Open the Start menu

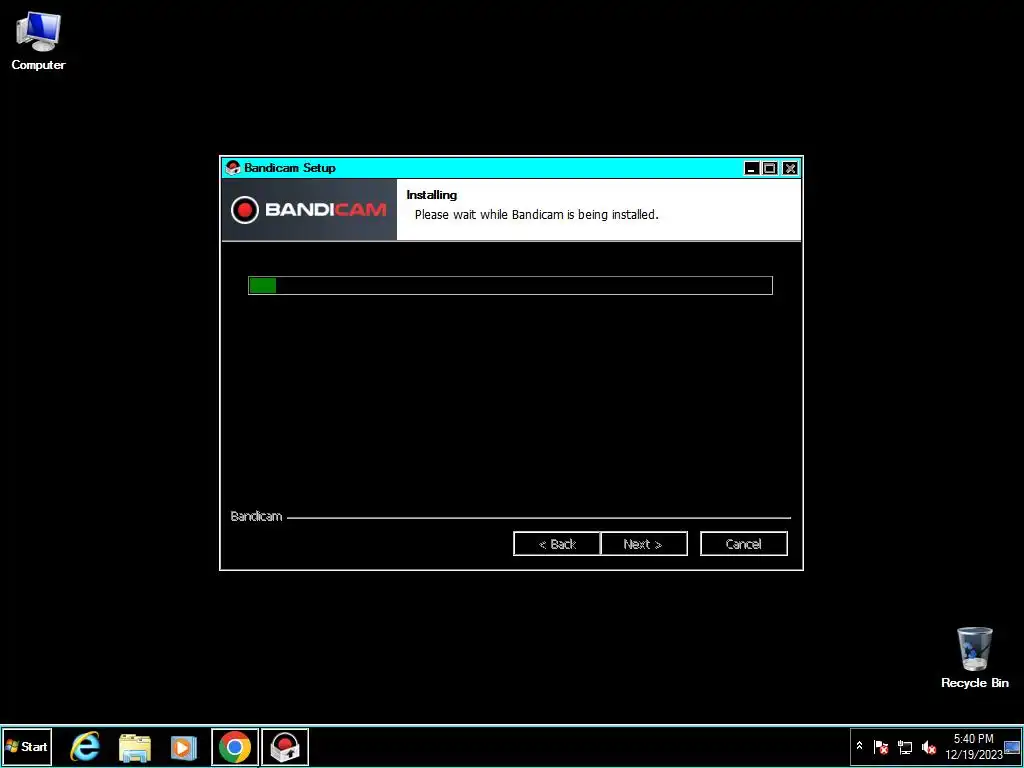(27, 746)
